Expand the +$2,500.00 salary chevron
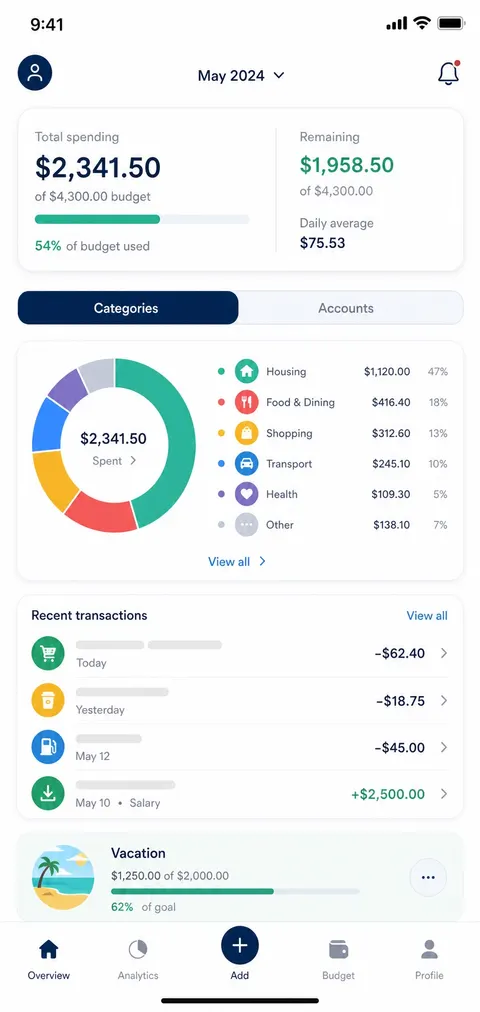480x1012 pixels. coord(444,794)
